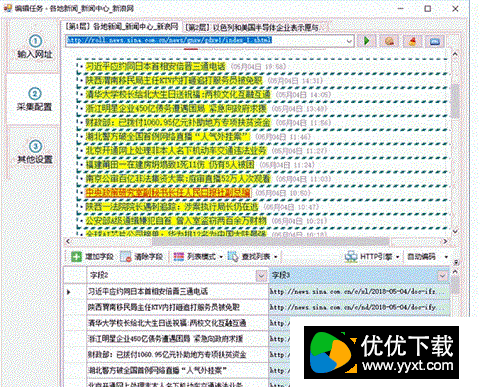Click the cookie icon beside run button
This screenshot has height=387, width=480.
(x=389, y=41)
